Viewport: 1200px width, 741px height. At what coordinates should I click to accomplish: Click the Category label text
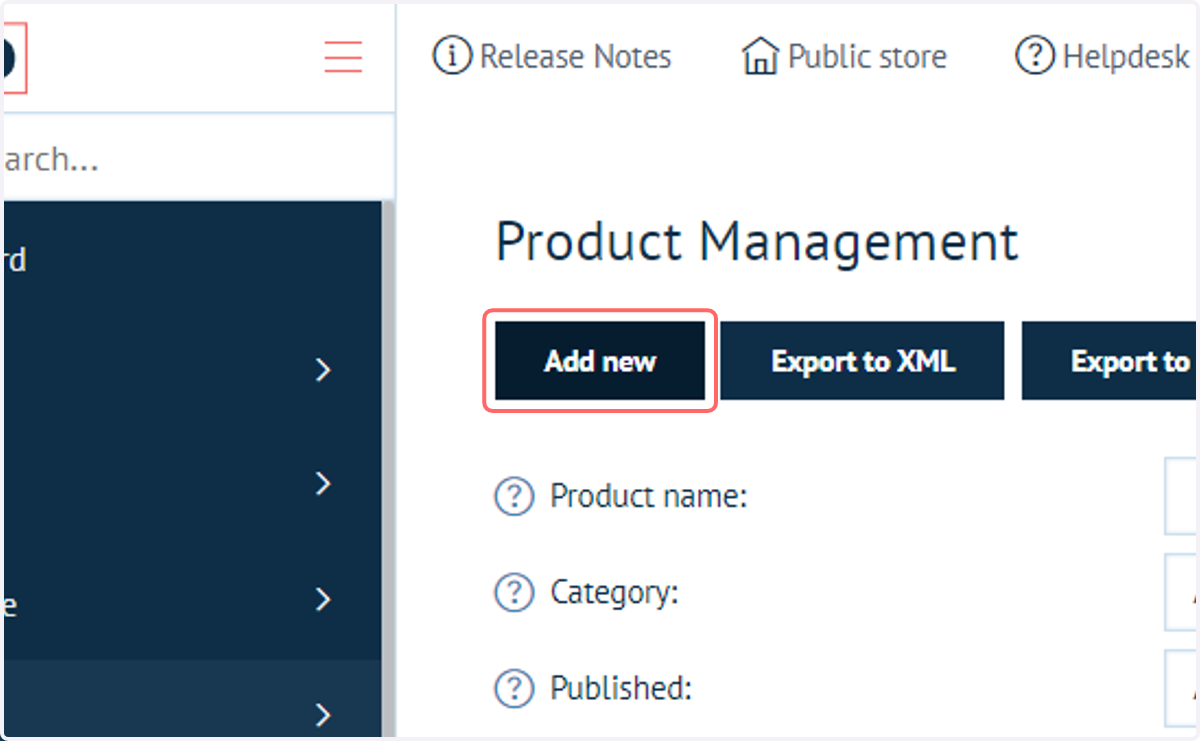[x=615, y=593]
